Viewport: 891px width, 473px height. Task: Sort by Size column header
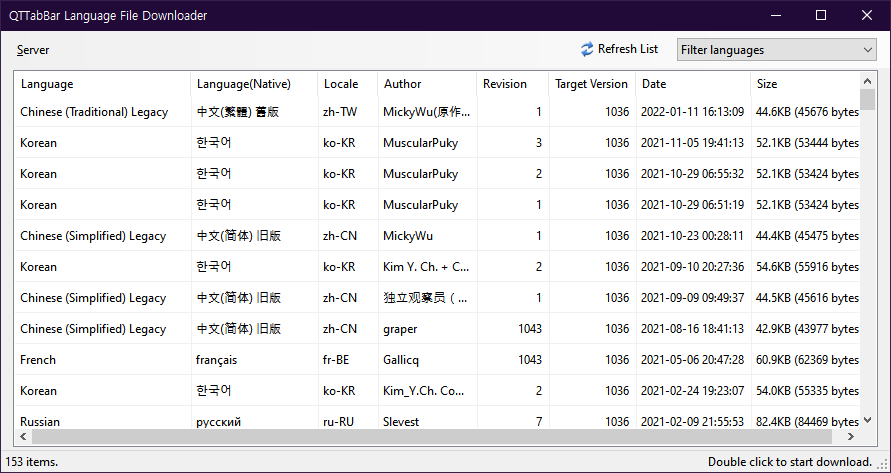[805, 84]
